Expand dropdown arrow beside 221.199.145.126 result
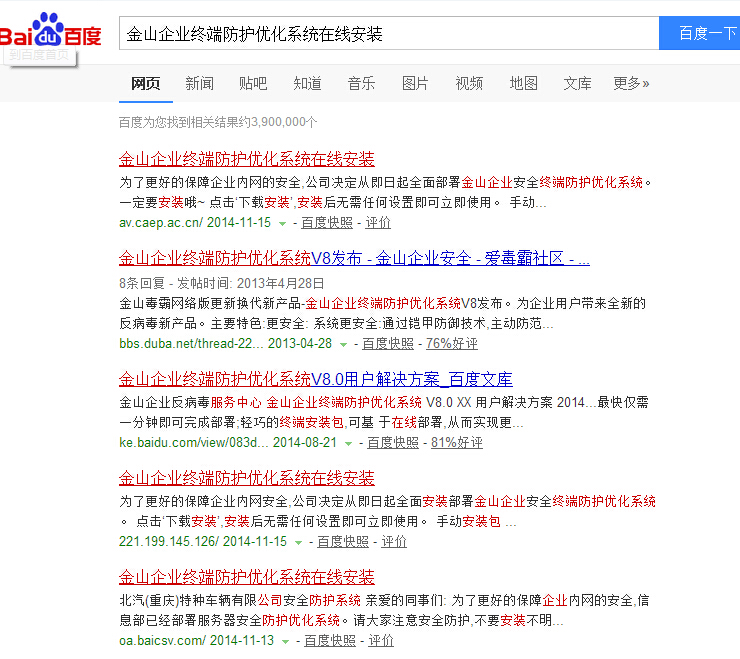The width and height of the screenshot is (740, 659). 298,543
